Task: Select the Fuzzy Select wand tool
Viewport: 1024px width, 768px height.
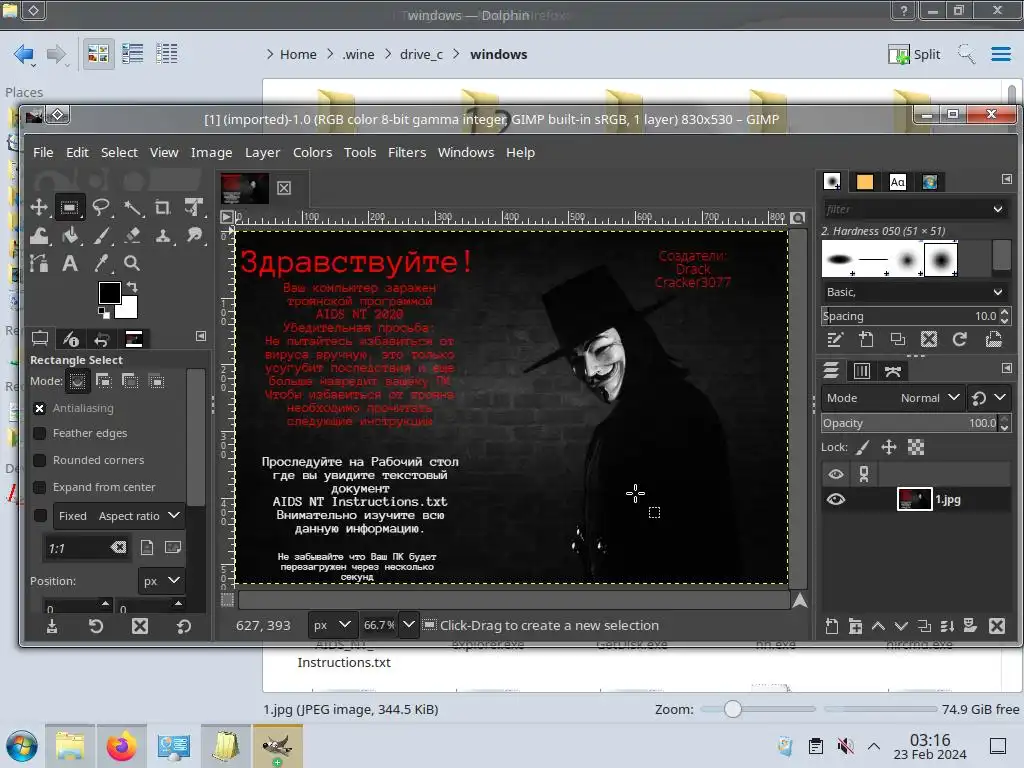Action: (133, 208)
